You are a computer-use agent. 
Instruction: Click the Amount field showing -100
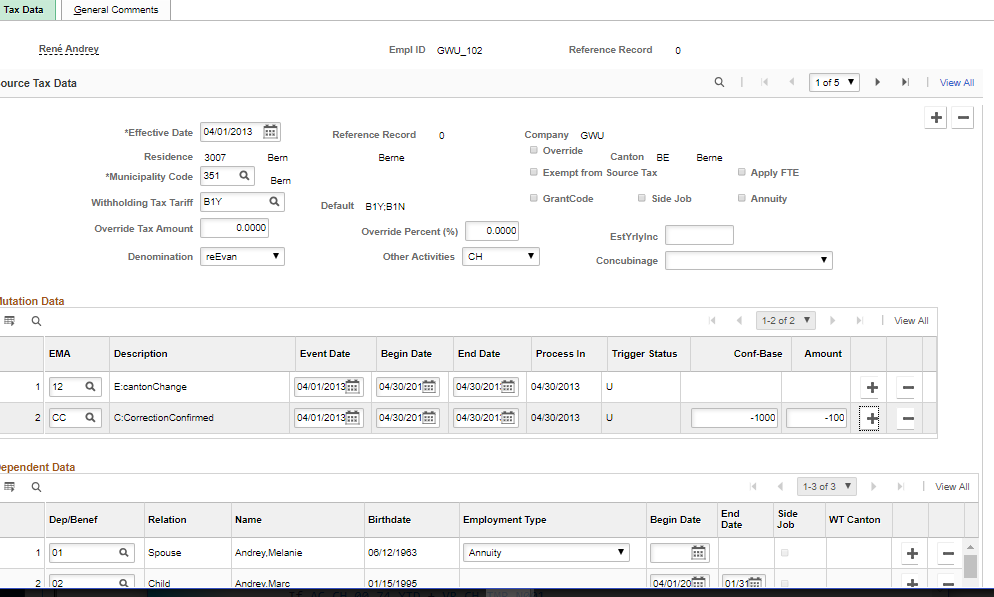tap(816, 418)
